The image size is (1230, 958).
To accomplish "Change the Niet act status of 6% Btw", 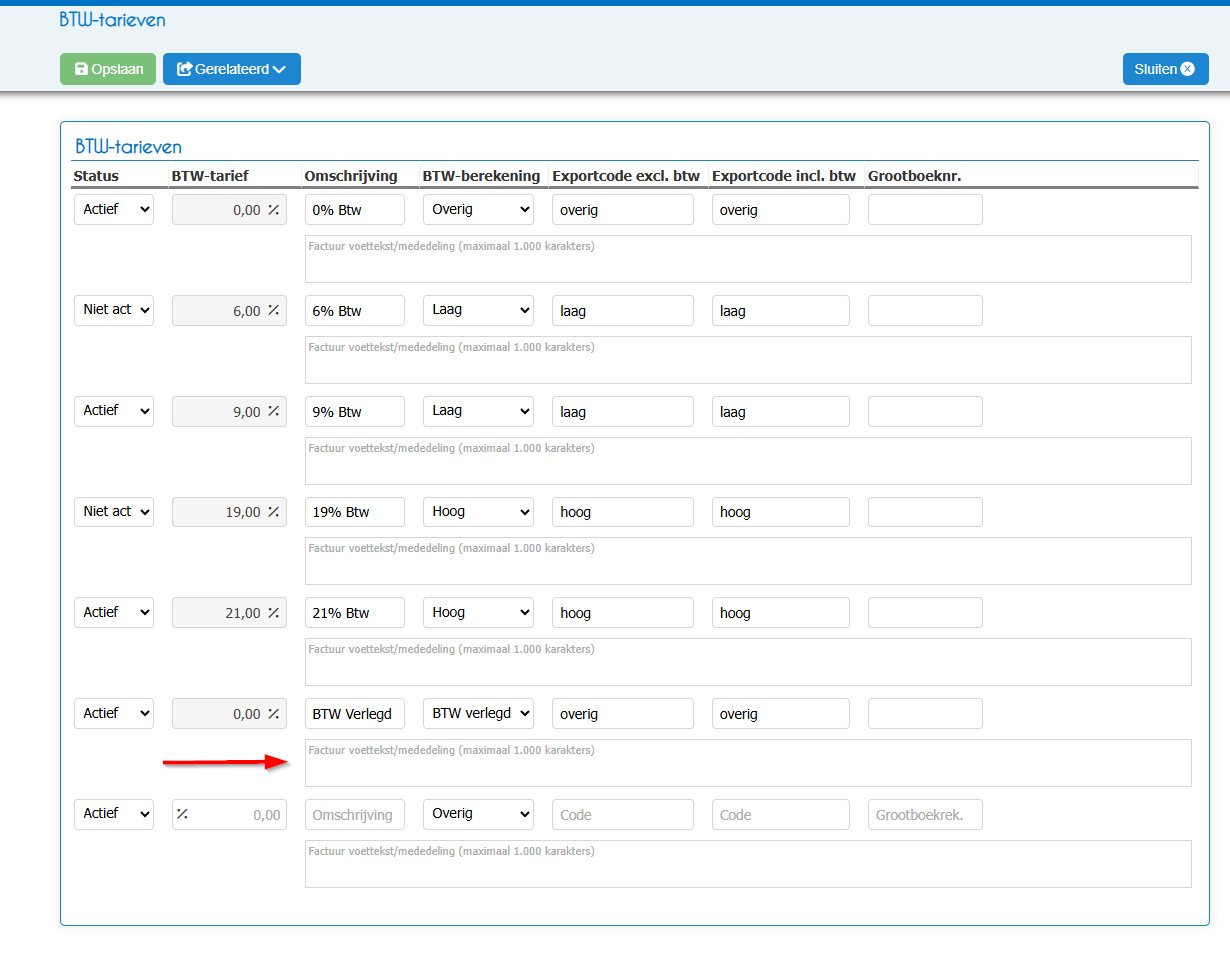I will [x=114, y=310].
